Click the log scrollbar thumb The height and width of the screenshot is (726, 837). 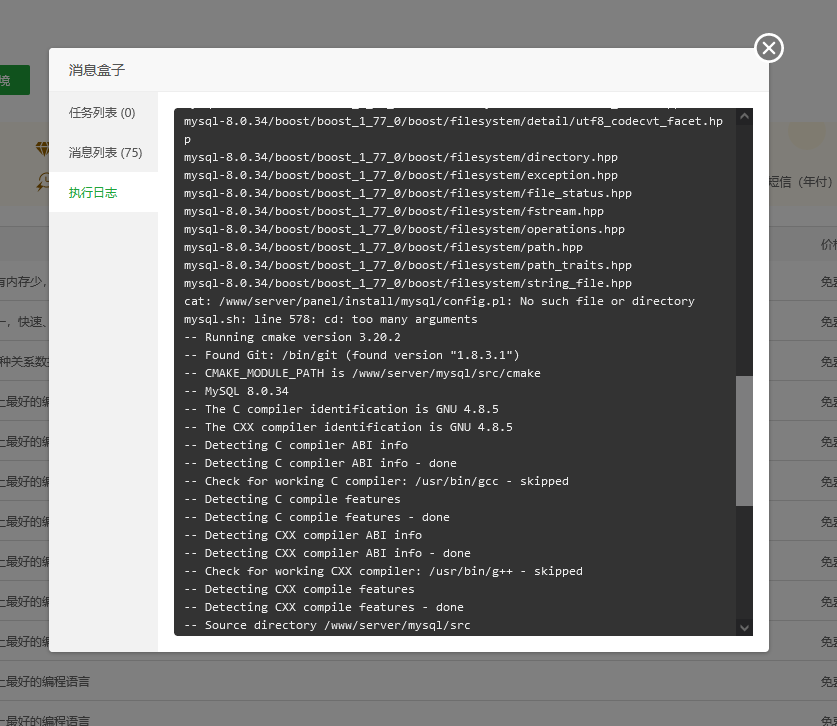(x=744, y=440)
